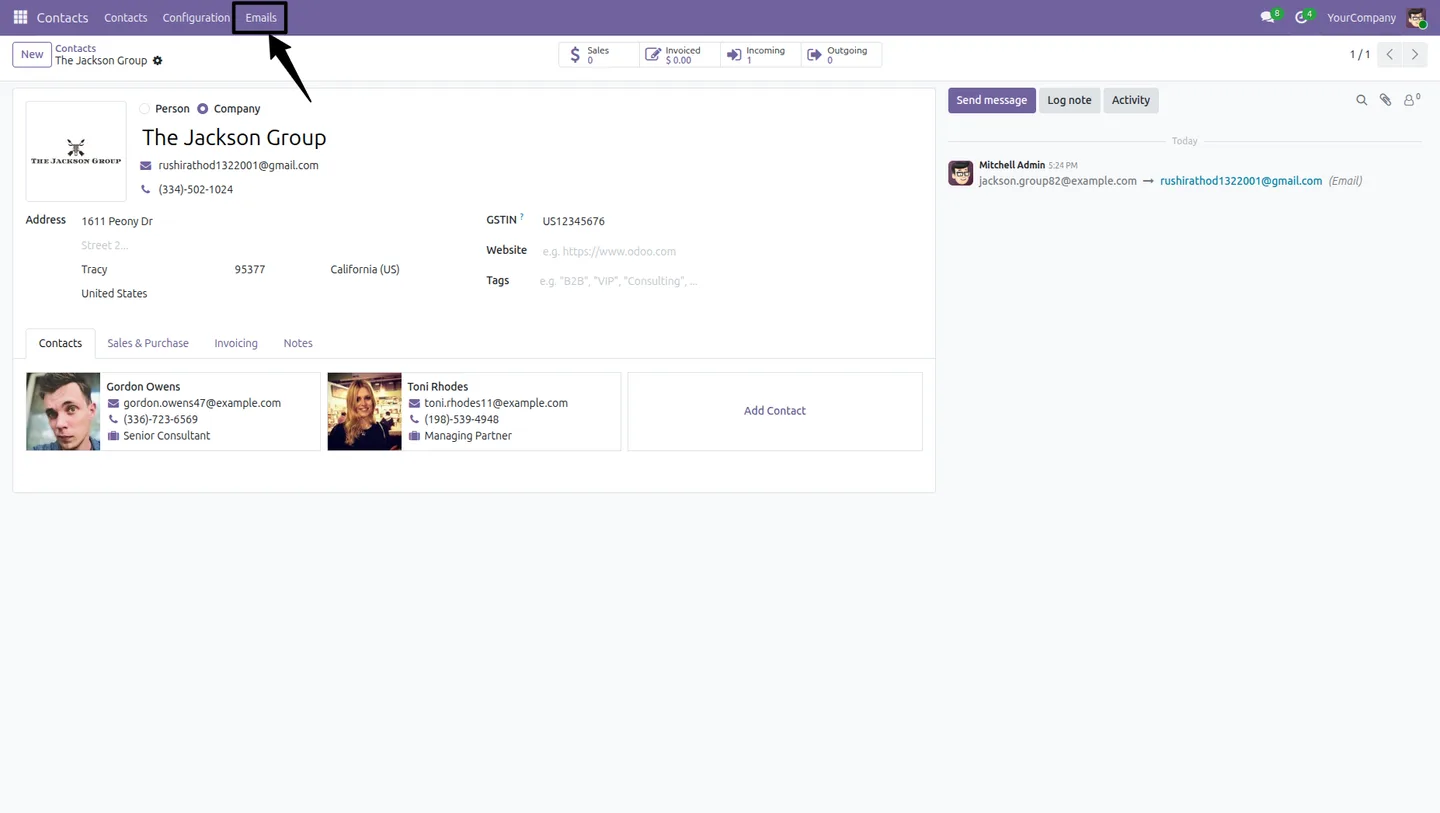Go to next record arrow
1440x813 pixels.
[x=1414, y=55]
